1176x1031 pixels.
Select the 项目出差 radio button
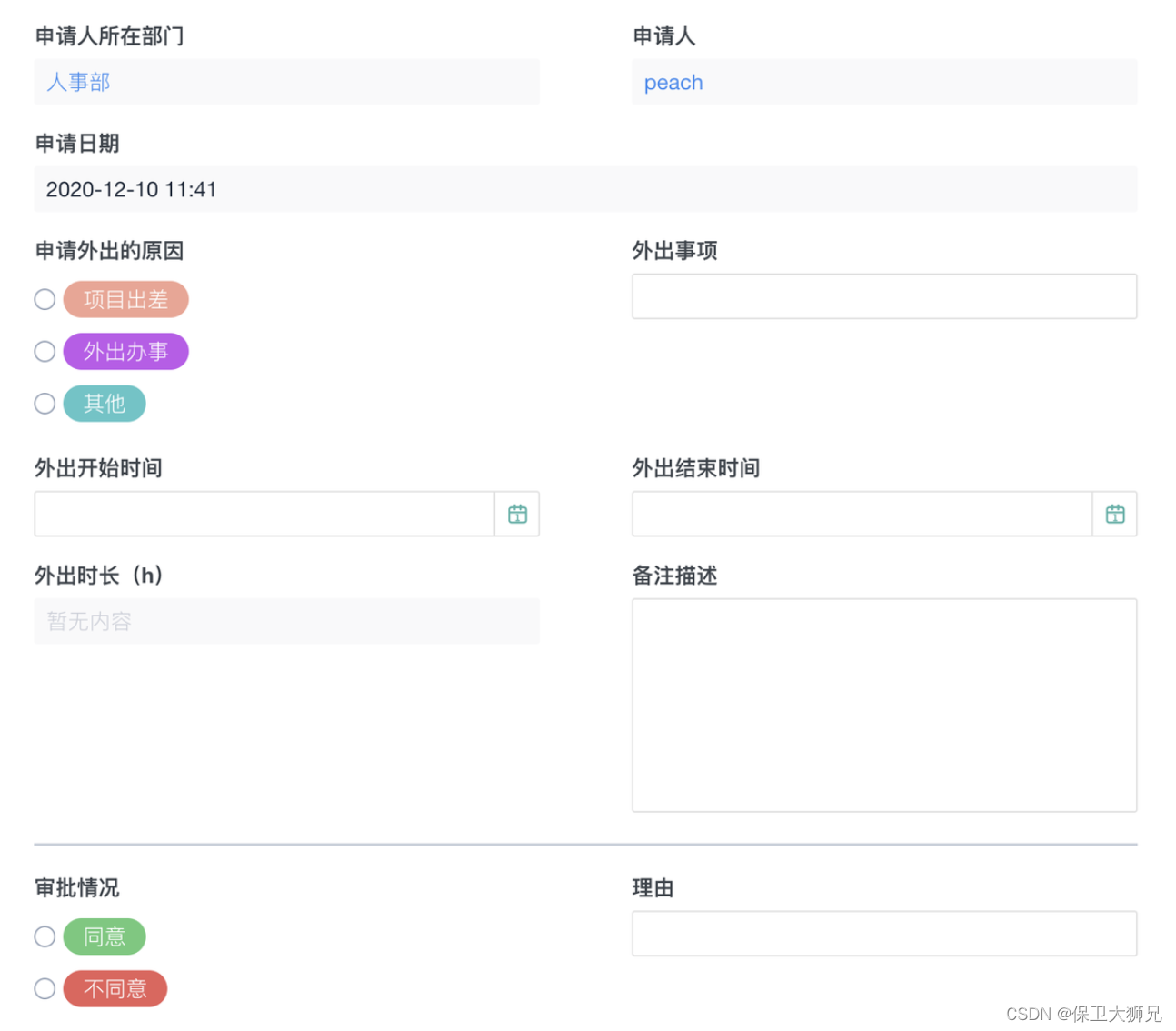pos(45,299)
